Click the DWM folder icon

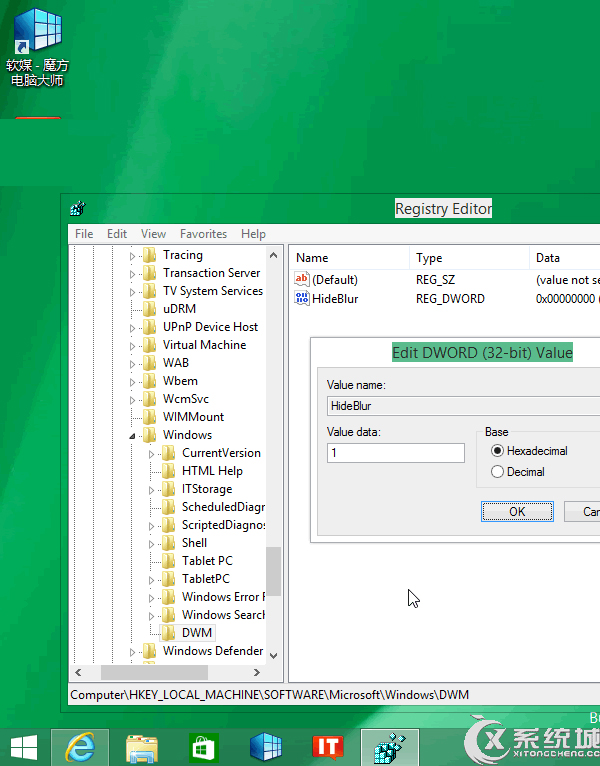click(x=169, y=632)
